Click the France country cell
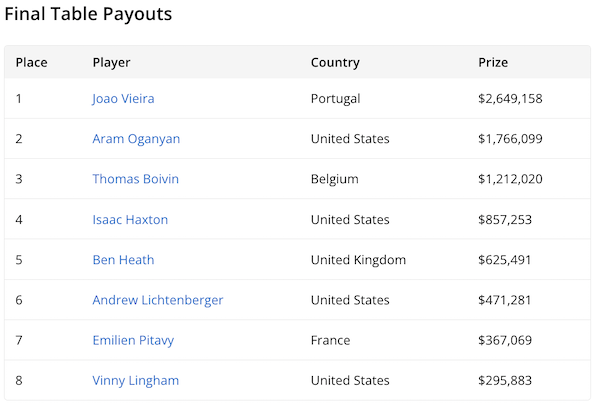Image resolution: width=600 pixels, height=413 pixels. tap(330, 340)
